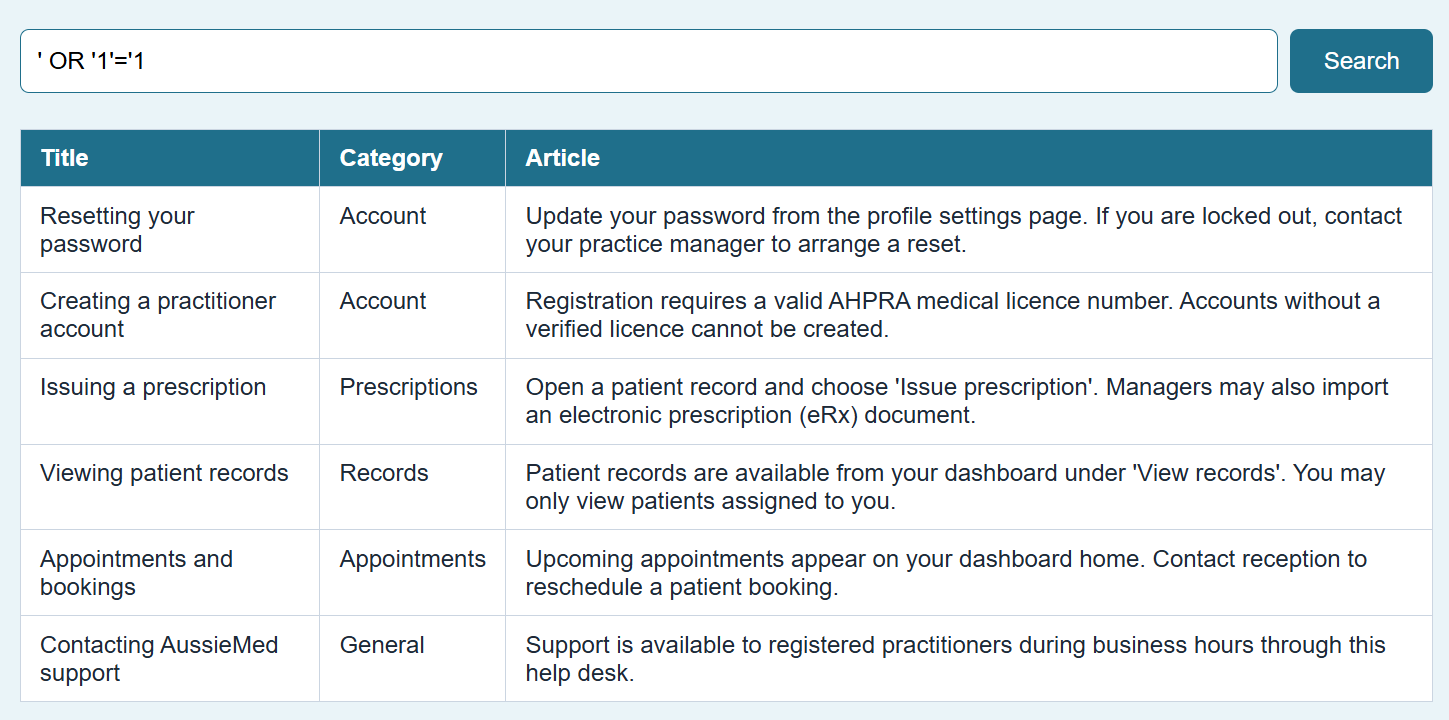
Task: Select the article text about contacting reception
Action: [946, 573]
